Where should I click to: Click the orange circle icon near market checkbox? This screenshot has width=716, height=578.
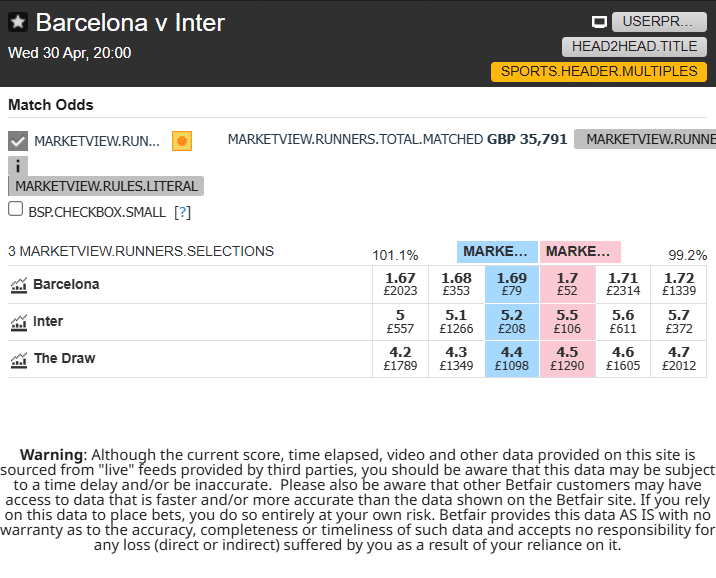click(x=181, y=141)
